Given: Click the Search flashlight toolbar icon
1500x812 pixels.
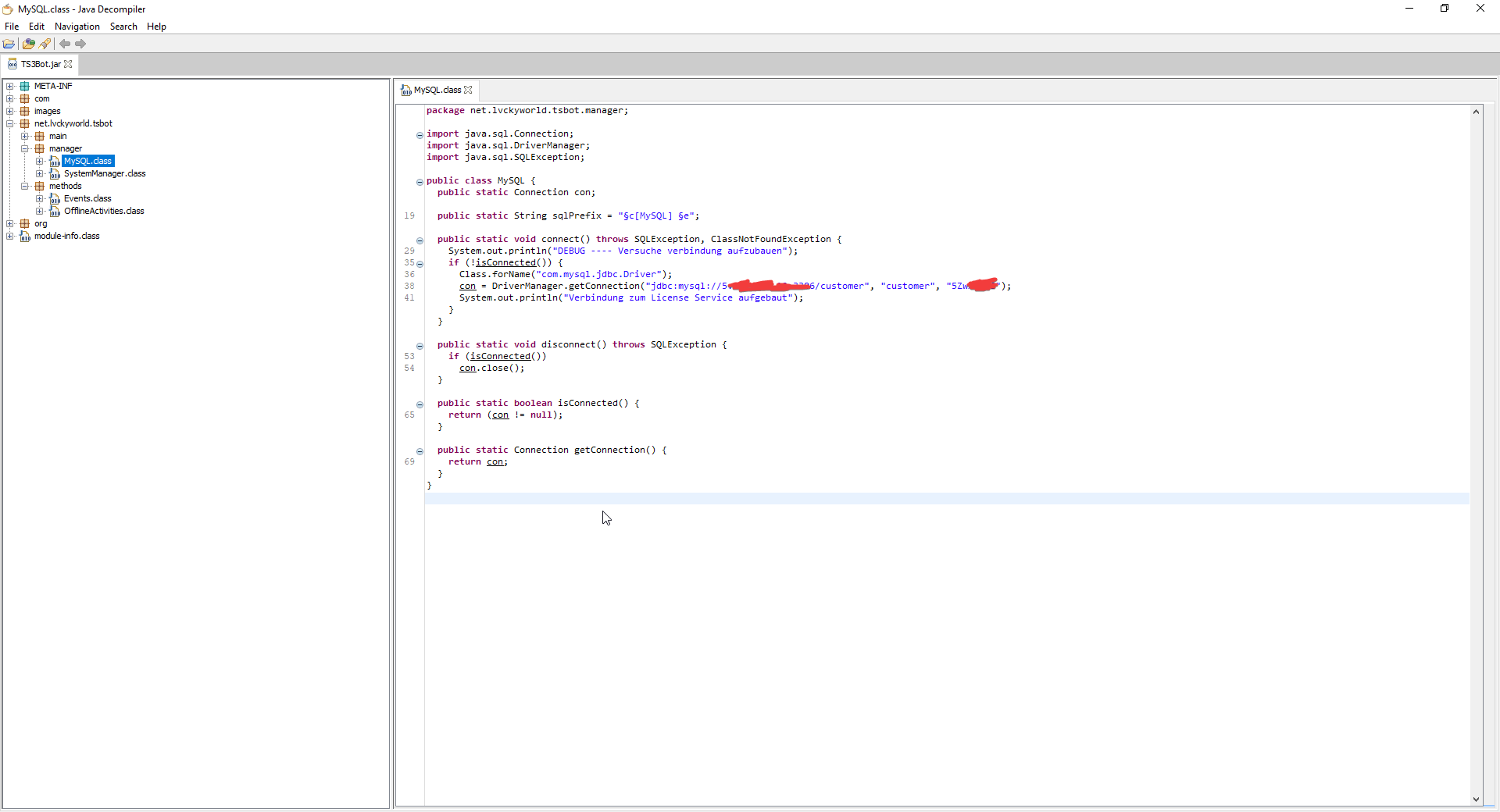Looking at the screenshot, I should 45,45.
